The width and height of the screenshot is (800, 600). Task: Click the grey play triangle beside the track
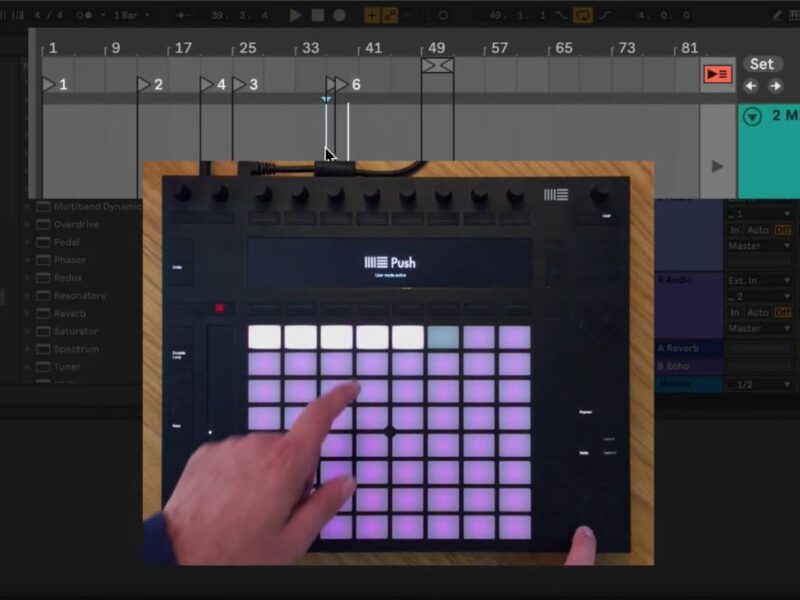(x=717, y=166)
